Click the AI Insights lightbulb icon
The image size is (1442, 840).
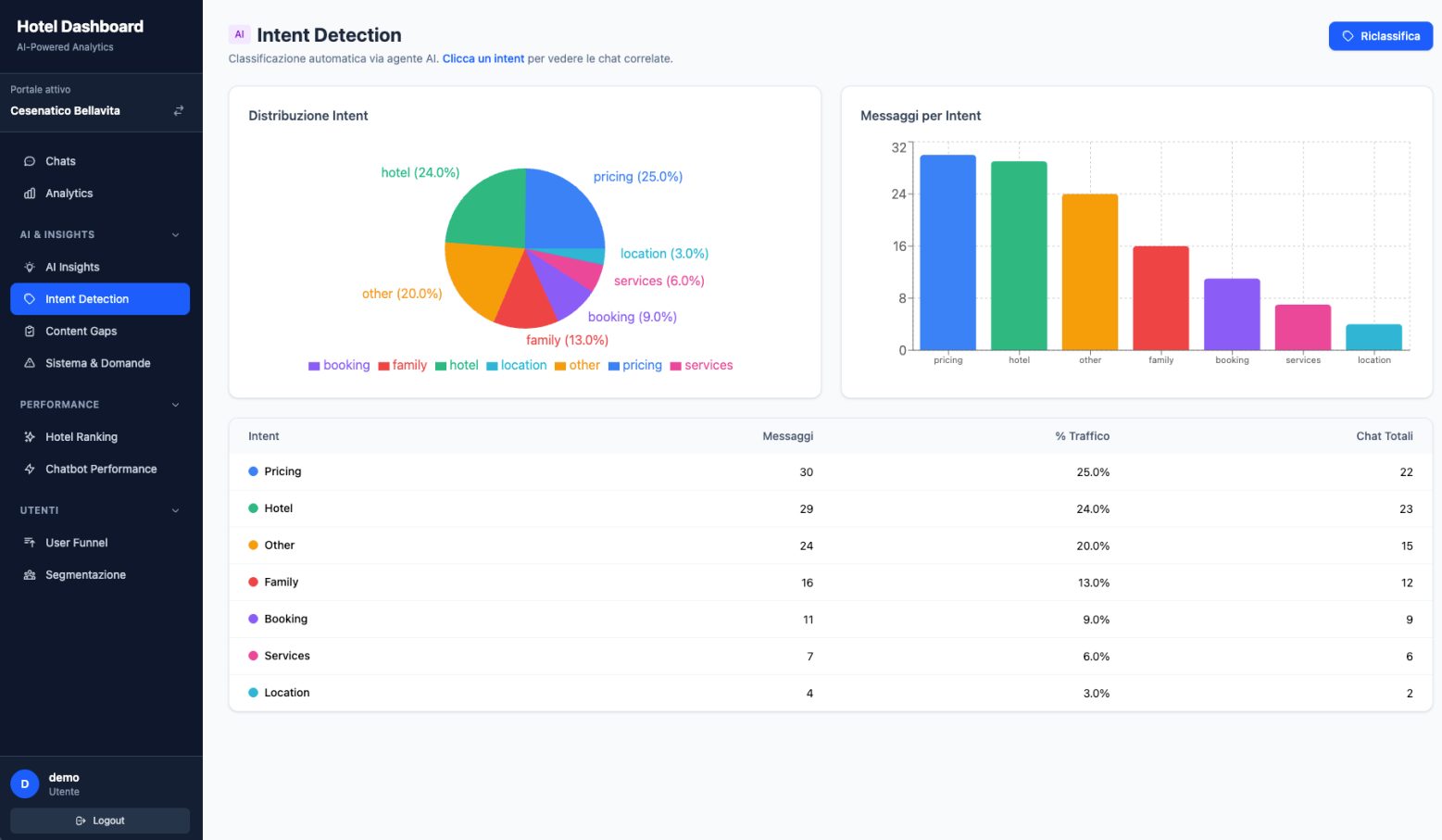tap(30, 267)
